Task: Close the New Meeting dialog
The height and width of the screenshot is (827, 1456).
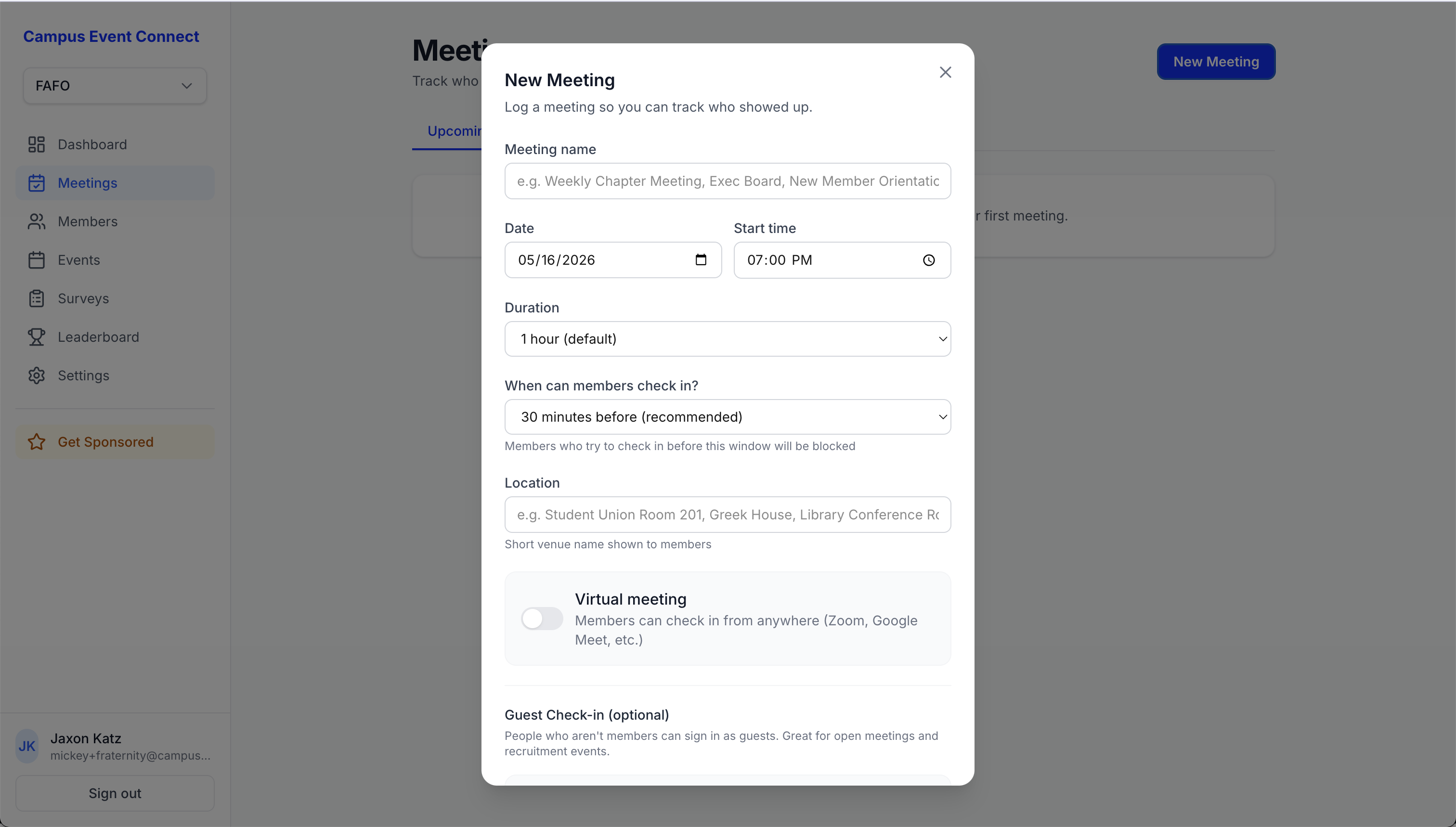Action: coord(945,72)
